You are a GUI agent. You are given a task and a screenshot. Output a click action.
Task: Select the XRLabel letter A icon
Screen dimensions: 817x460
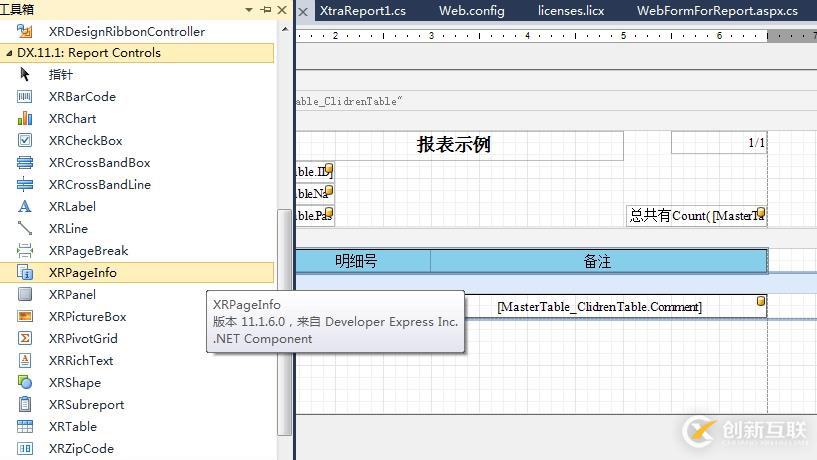(24, 206)
